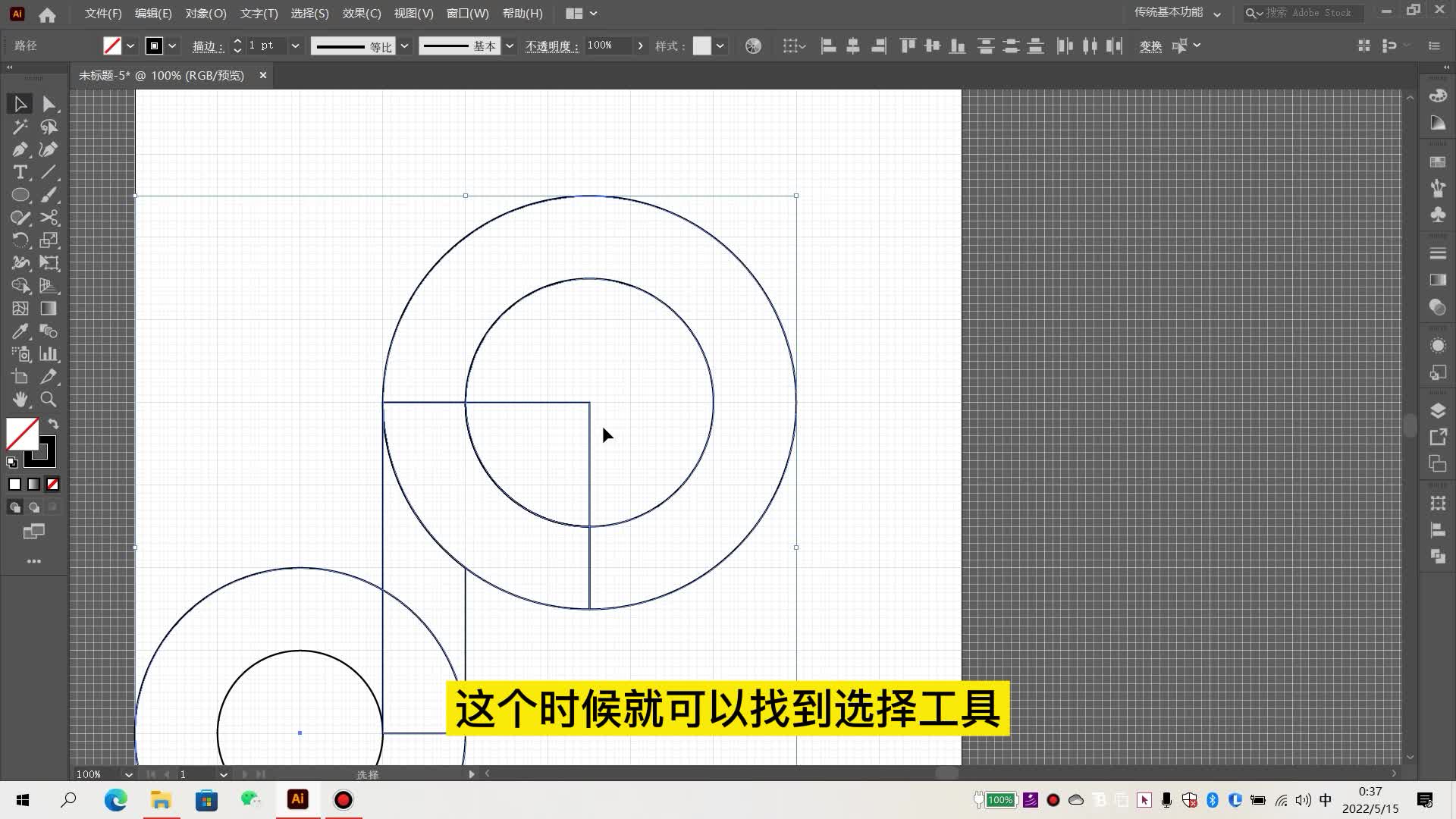This screenshot has width=1456, height=819.
Task: Select the Type tool
Action: click(x=20, y=172)
